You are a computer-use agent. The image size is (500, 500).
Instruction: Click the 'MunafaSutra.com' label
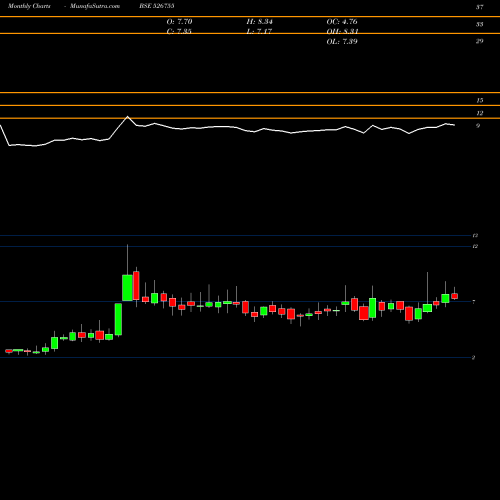[95, 6]
